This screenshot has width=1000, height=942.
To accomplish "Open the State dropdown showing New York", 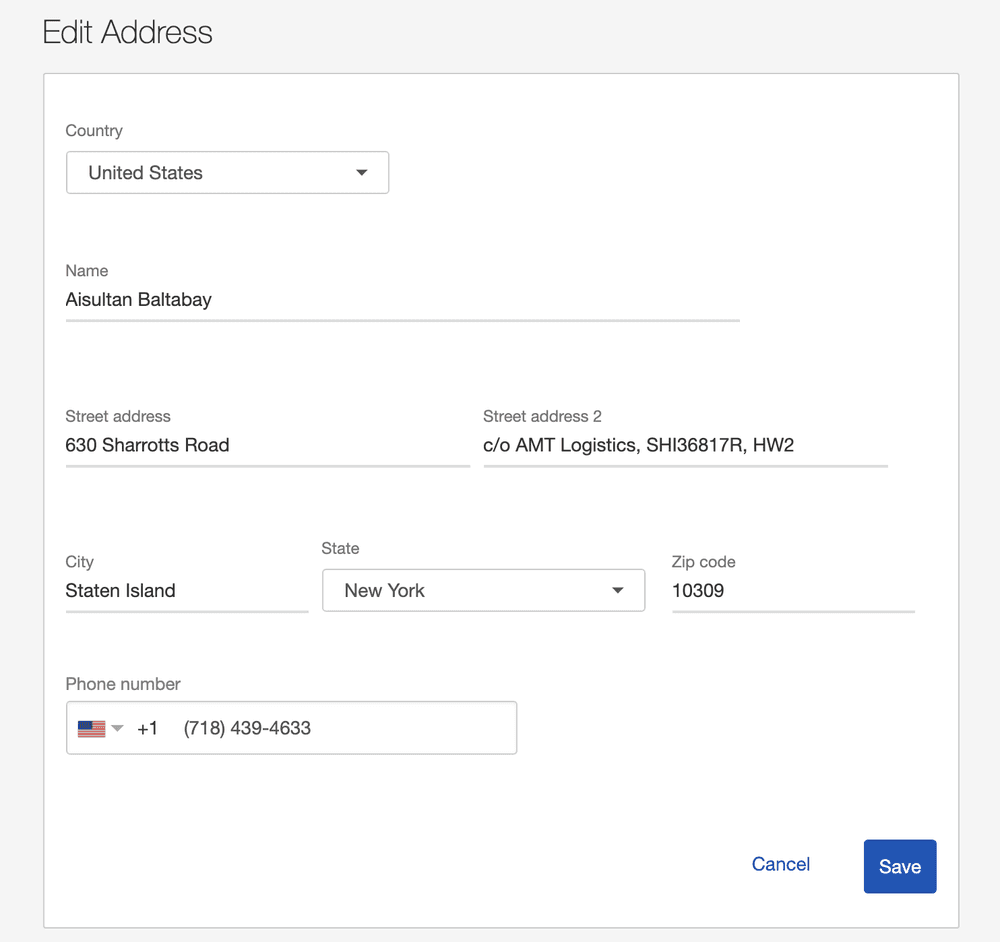I will (483, 591).
